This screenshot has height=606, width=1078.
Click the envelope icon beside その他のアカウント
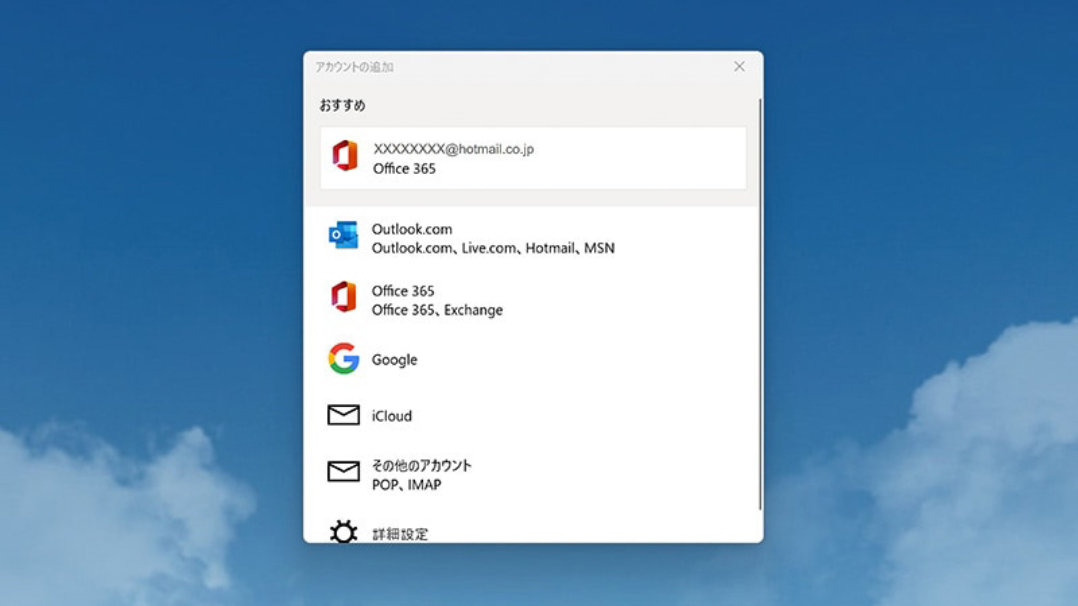coord(343,471)
